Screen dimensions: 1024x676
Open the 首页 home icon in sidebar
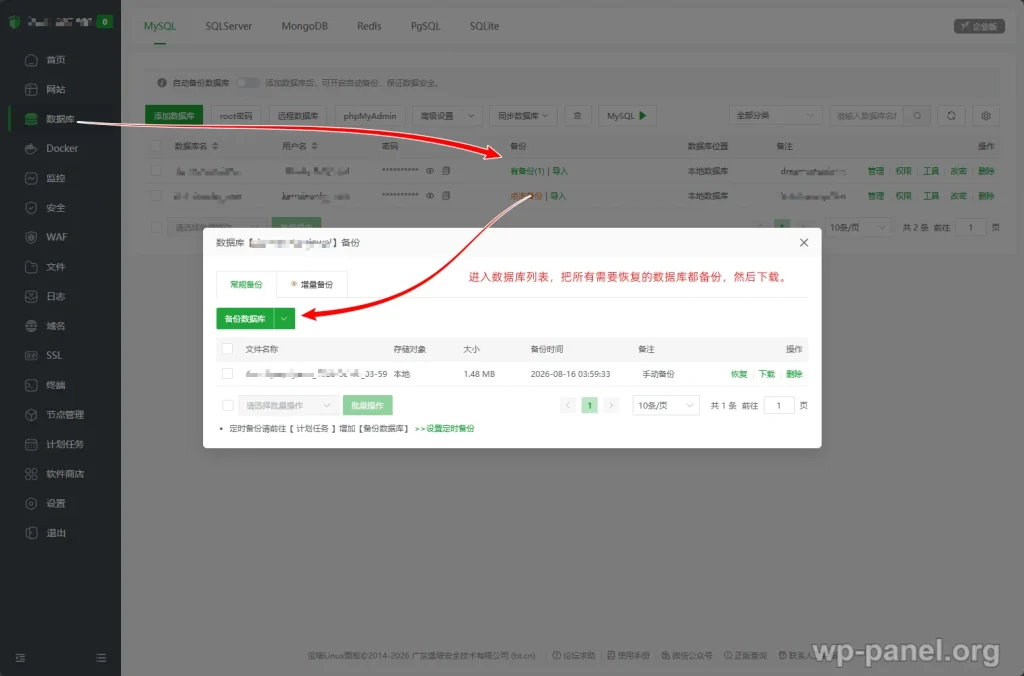point(31,60)
